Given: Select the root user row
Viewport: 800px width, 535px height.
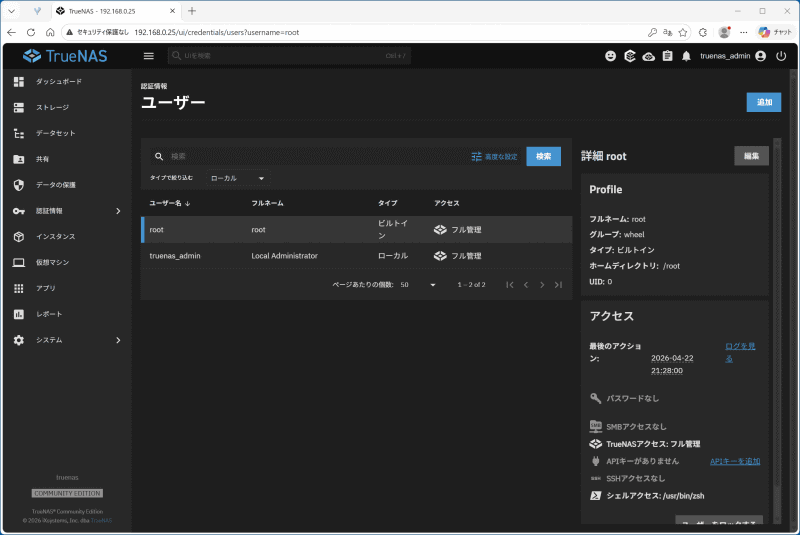Looking at the screenshot, I should tap(357, 230).
